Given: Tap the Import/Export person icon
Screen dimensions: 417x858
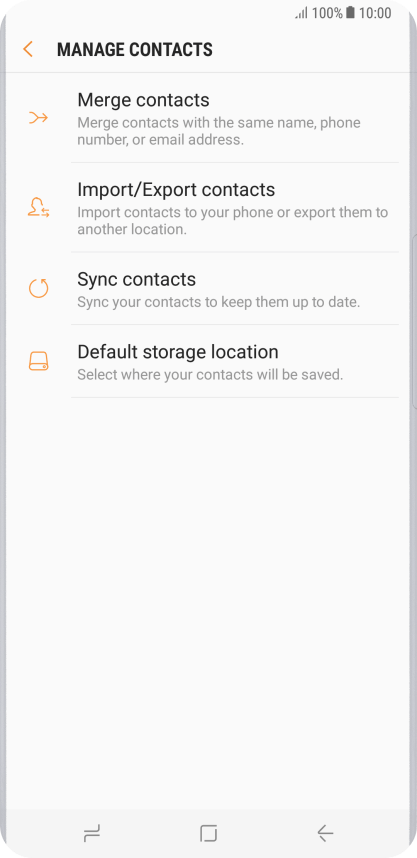Looking at the screenshot, I should pyautogui.click(x=38, y=207).
